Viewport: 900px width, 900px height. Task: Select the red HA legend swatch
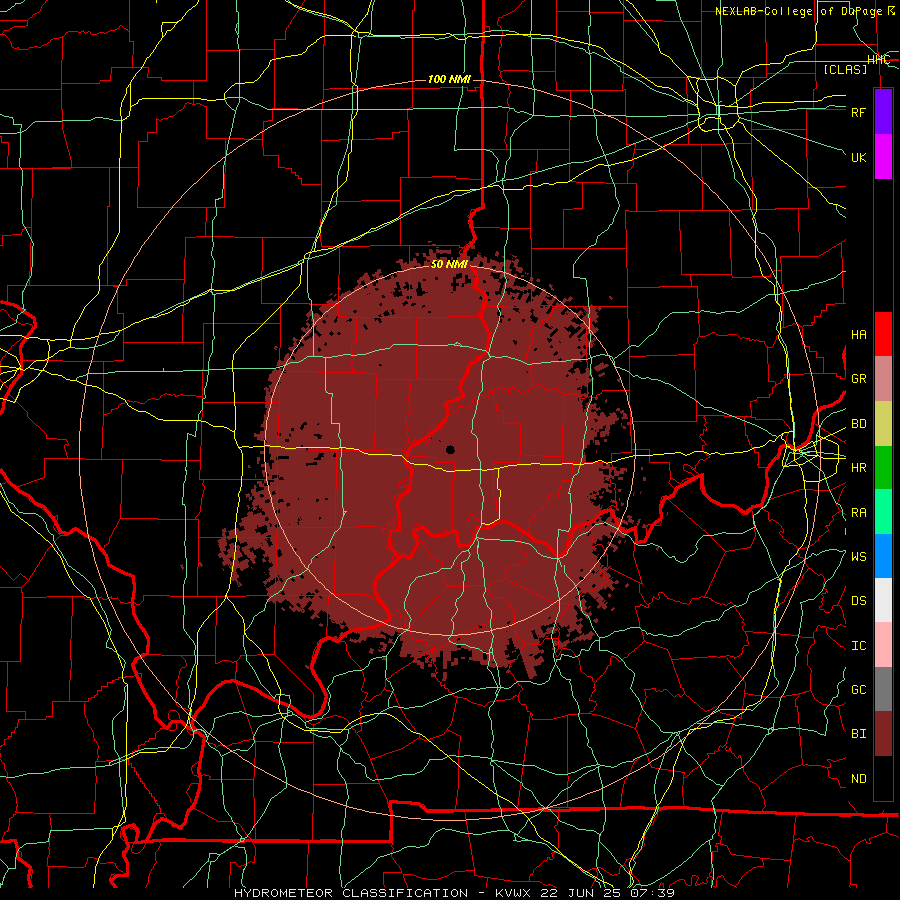point(883,334)
